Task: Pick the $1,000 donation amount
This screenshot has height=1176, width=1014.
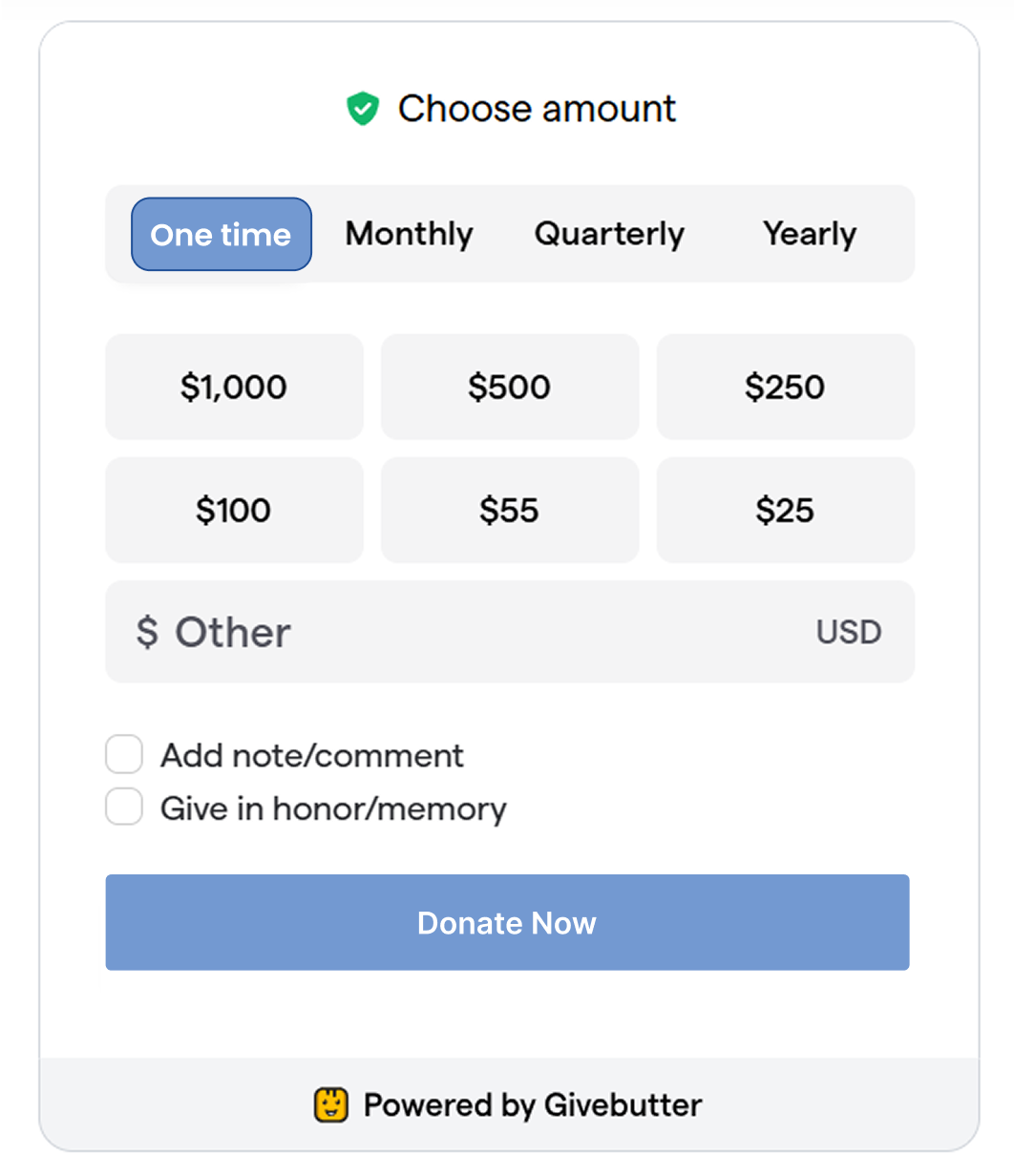Action: [234, 387]
